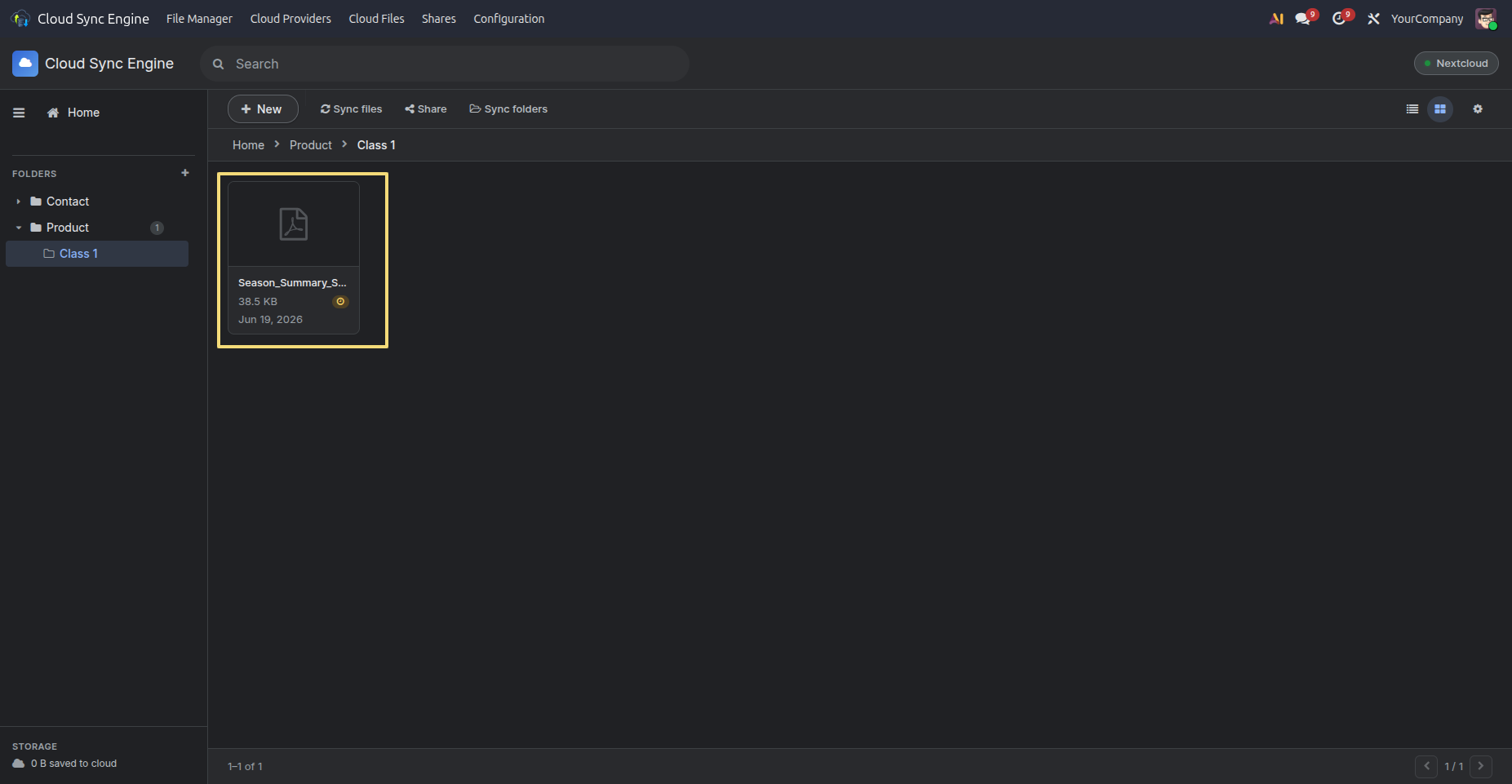The height and width of the screenshot is (784, 1512).
Task: Toggle the sidebar hamburger icon
Action: tap(19, 113)
